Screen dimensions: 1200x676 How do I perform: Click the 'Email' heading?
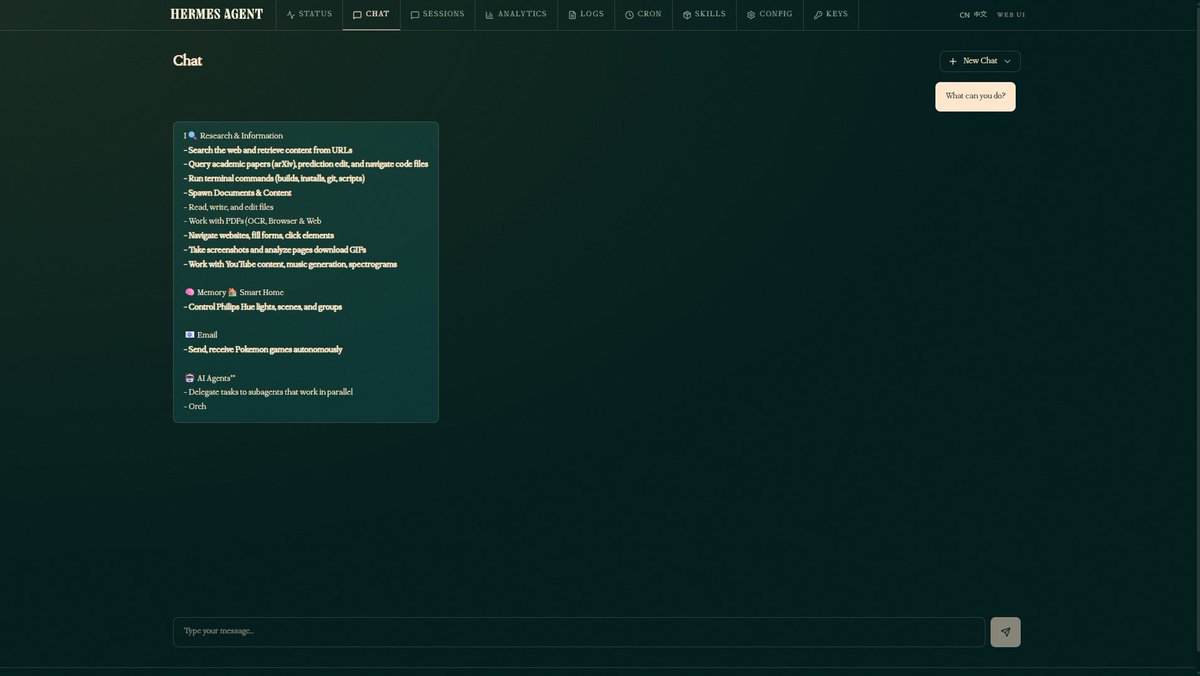[x=200, y=335]
